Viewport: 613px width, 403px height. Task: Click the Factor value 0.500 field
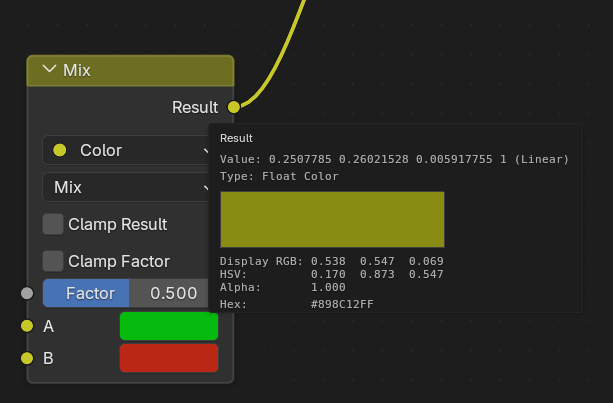click(172, 293)
